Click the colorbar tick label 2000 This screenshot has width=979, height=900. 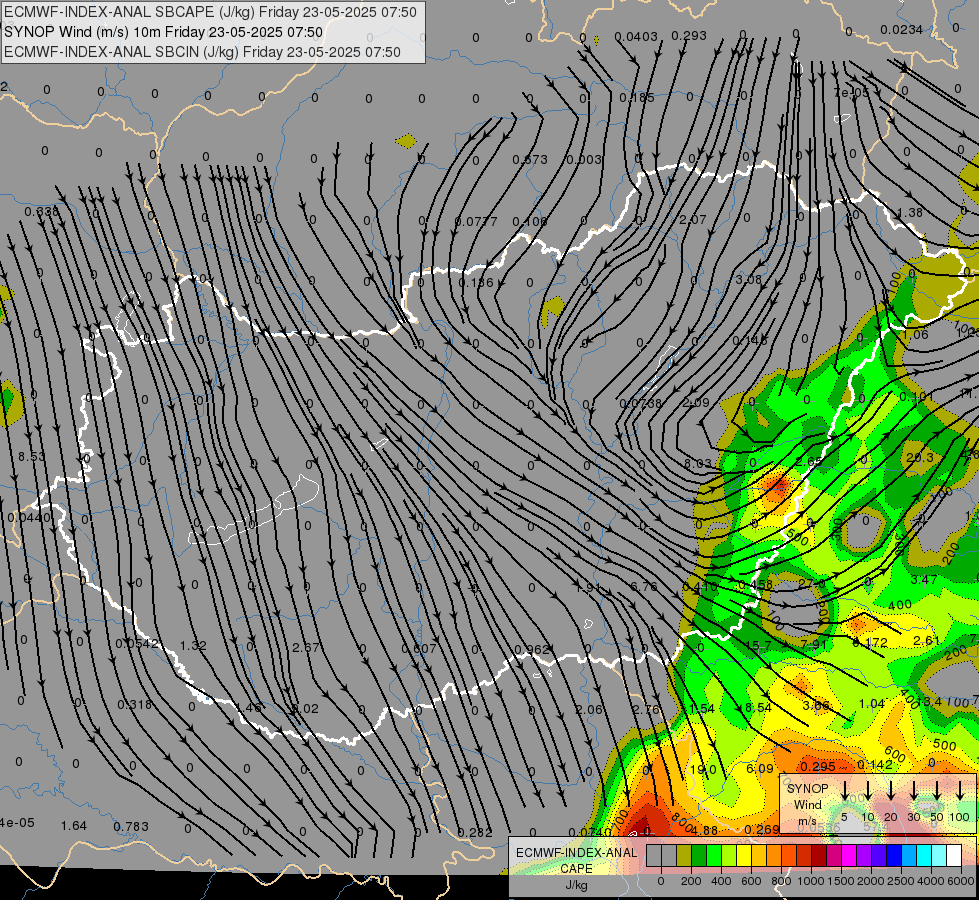tap(871, 881)
